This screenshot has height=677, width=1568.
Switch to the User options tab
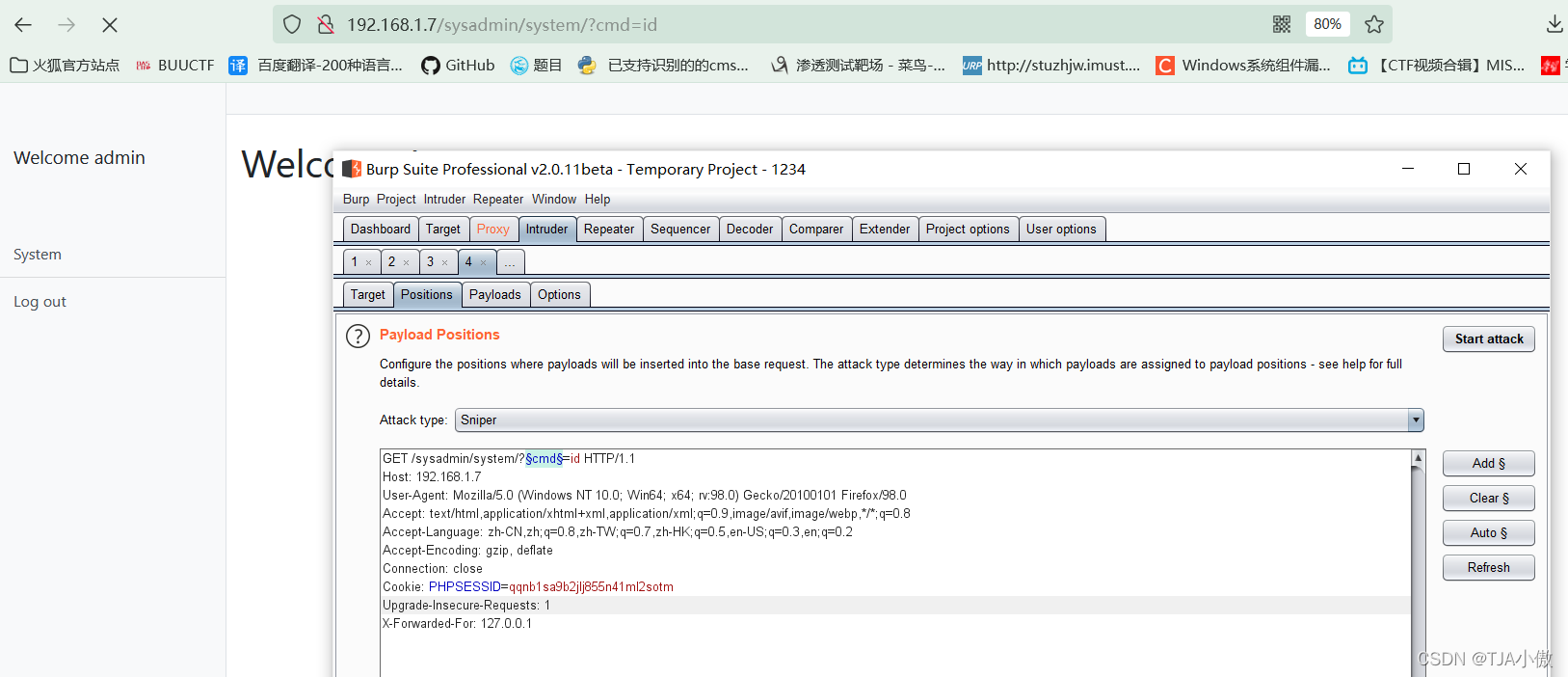tap(1061, 230)
